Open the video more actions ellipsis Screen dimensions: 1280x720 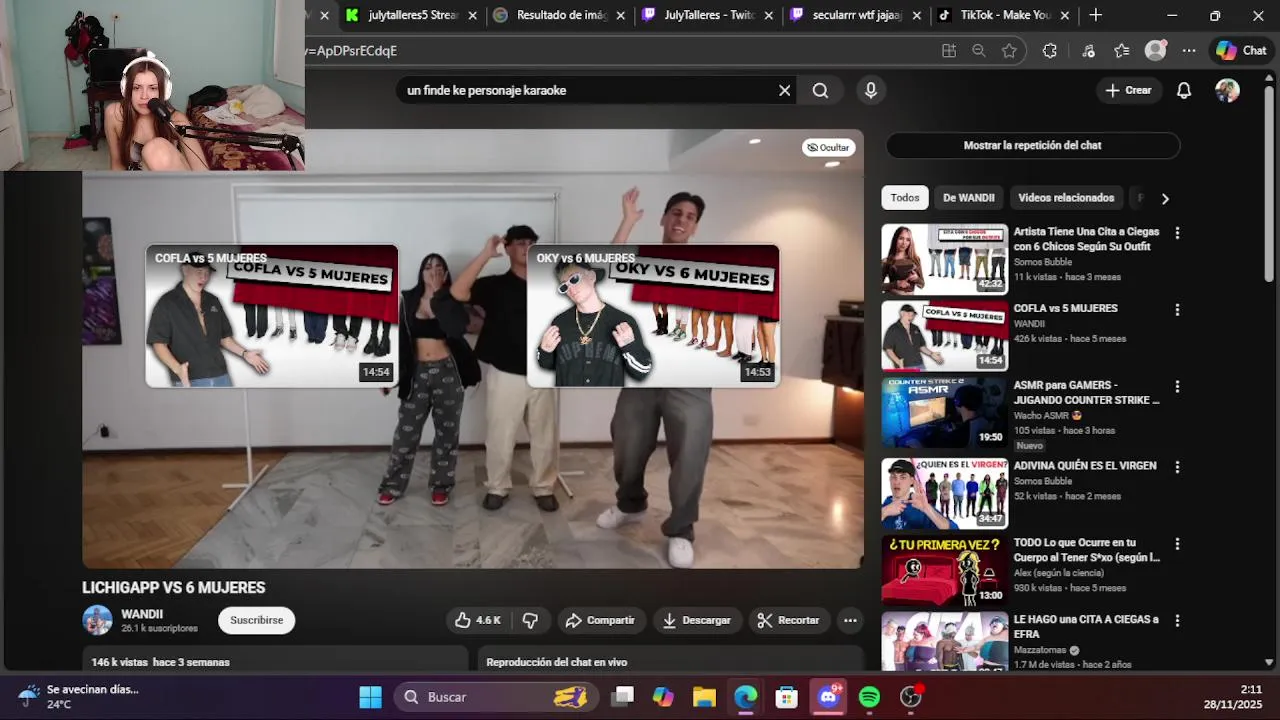pyautogui.click(x=850, y=620)
